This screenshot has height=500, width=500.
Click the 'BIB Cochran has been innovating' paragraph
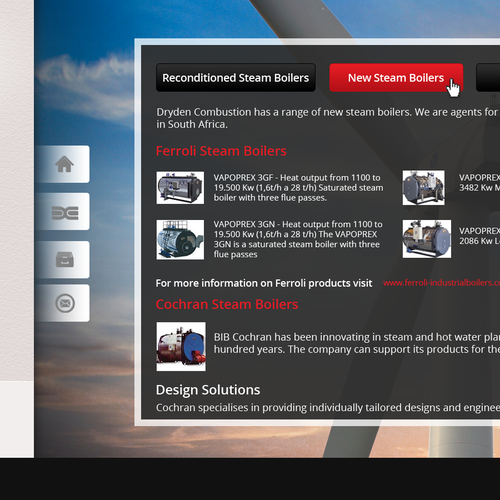pyautogui.click(x=357, y=343)
